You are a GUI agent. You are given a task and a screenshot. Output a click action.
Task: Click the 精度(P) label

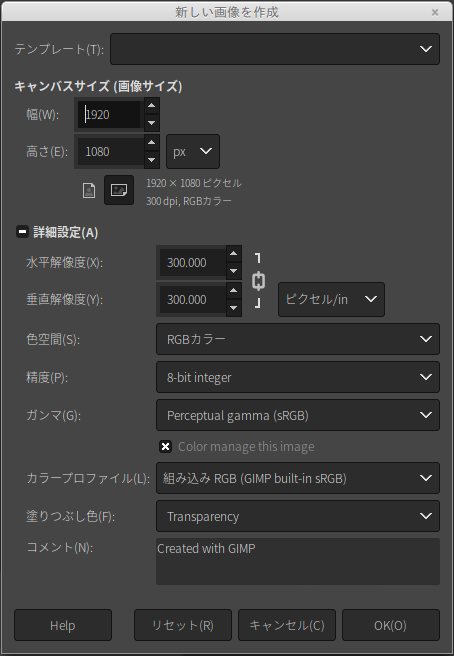(x=47, y=377)
